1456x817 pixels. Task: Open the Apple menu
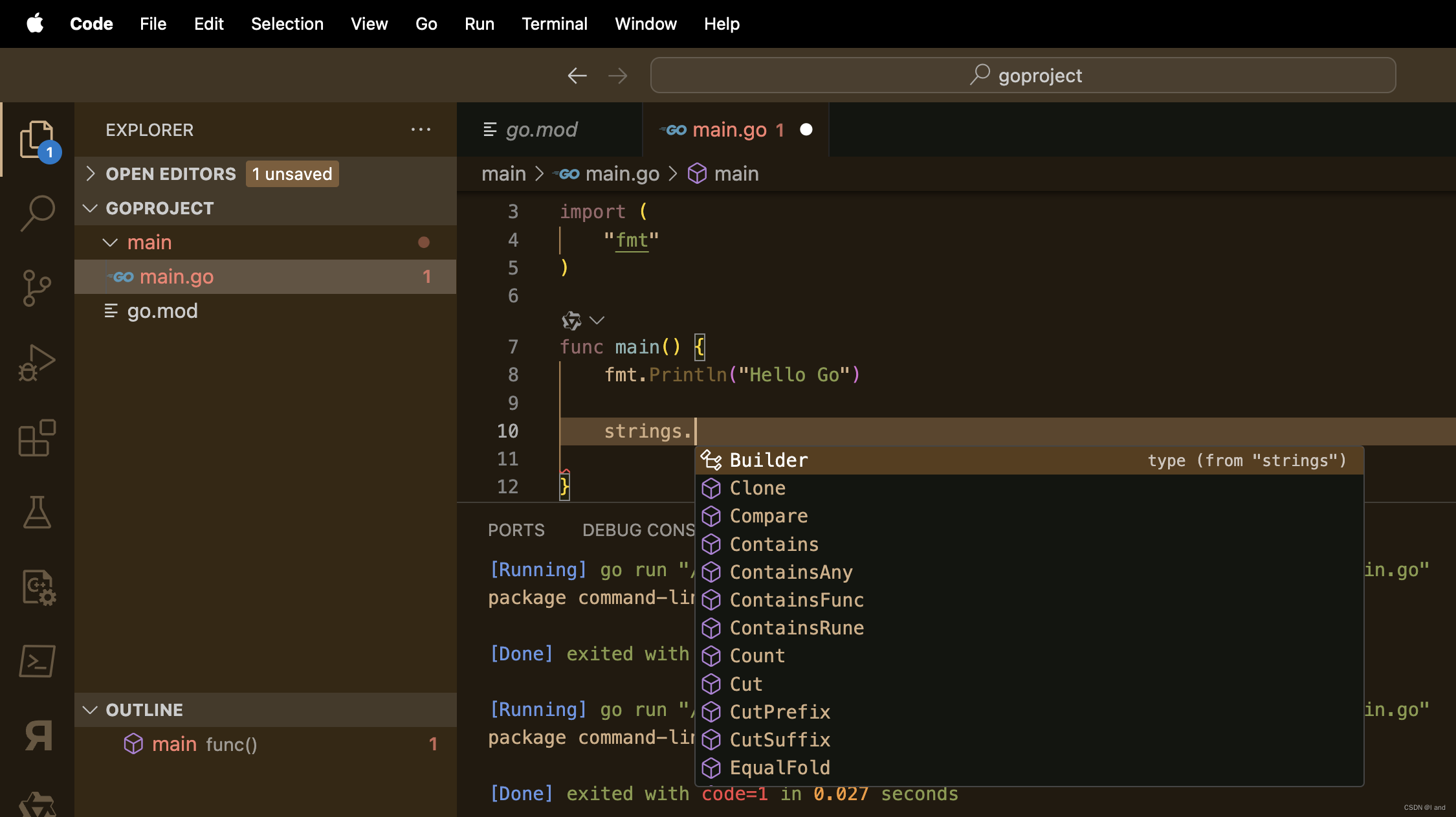35,24
